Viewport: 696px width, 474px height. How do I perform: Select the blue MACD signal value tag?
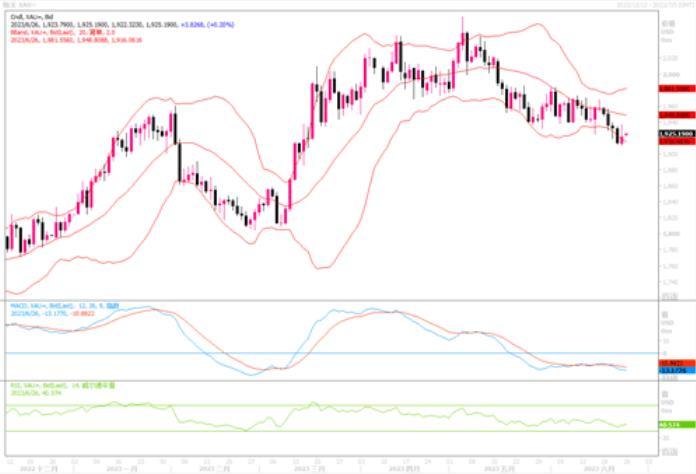[672, 371]
